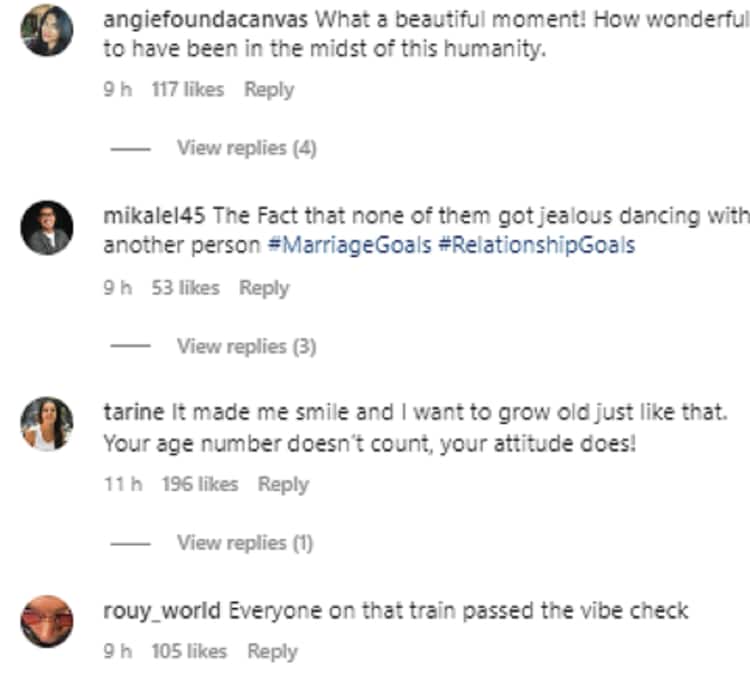Reply to tarine's comment
750x681 pixels.
[283, 484]
